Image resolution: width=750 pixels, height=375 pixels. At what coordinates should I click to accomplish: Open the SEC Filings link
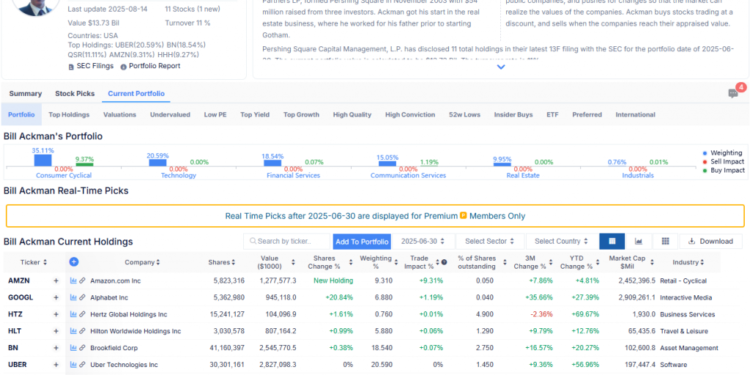pos(95,66)
